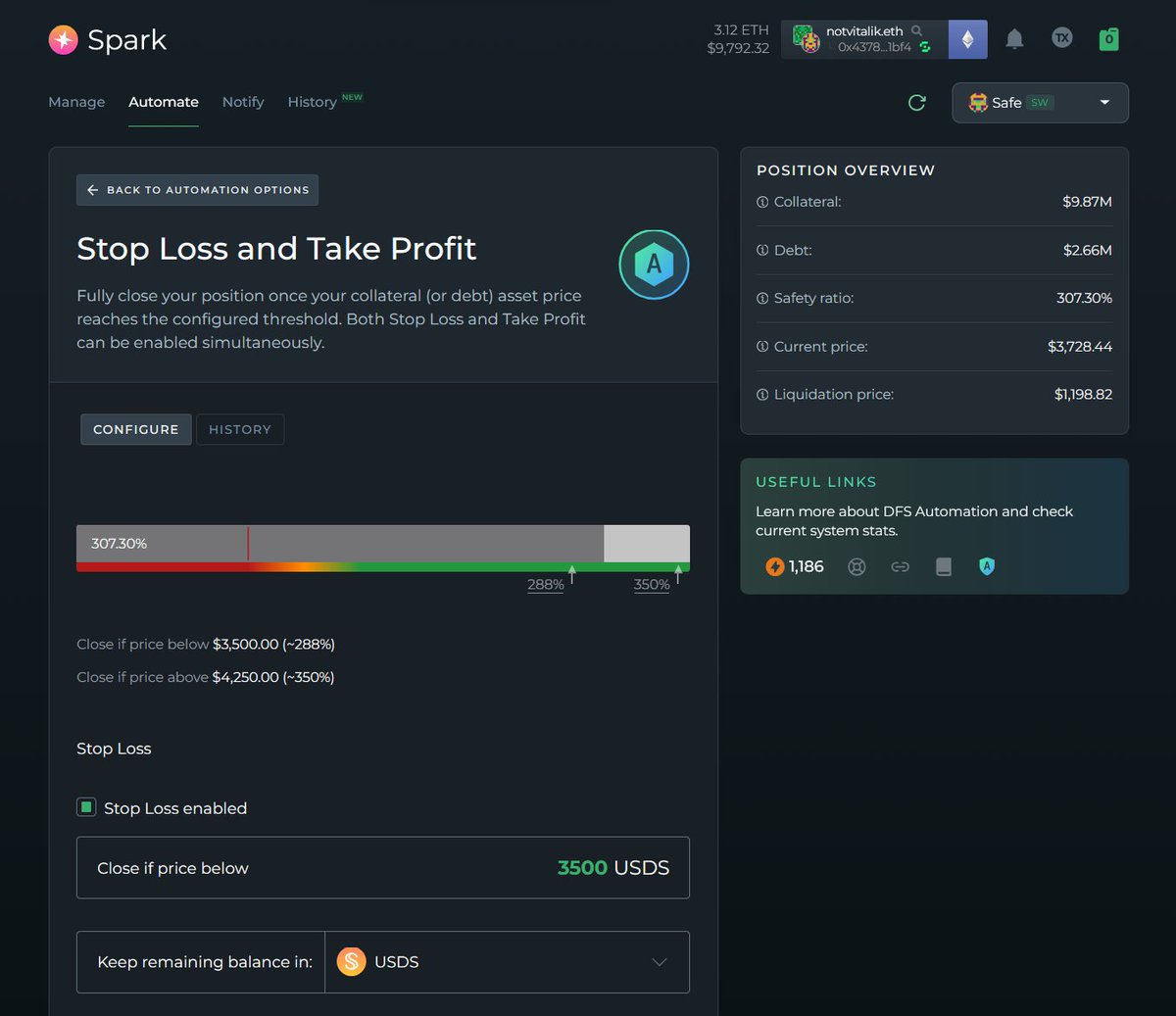
Task: Select the History sub-tab next to Configure
Action: 240,429
